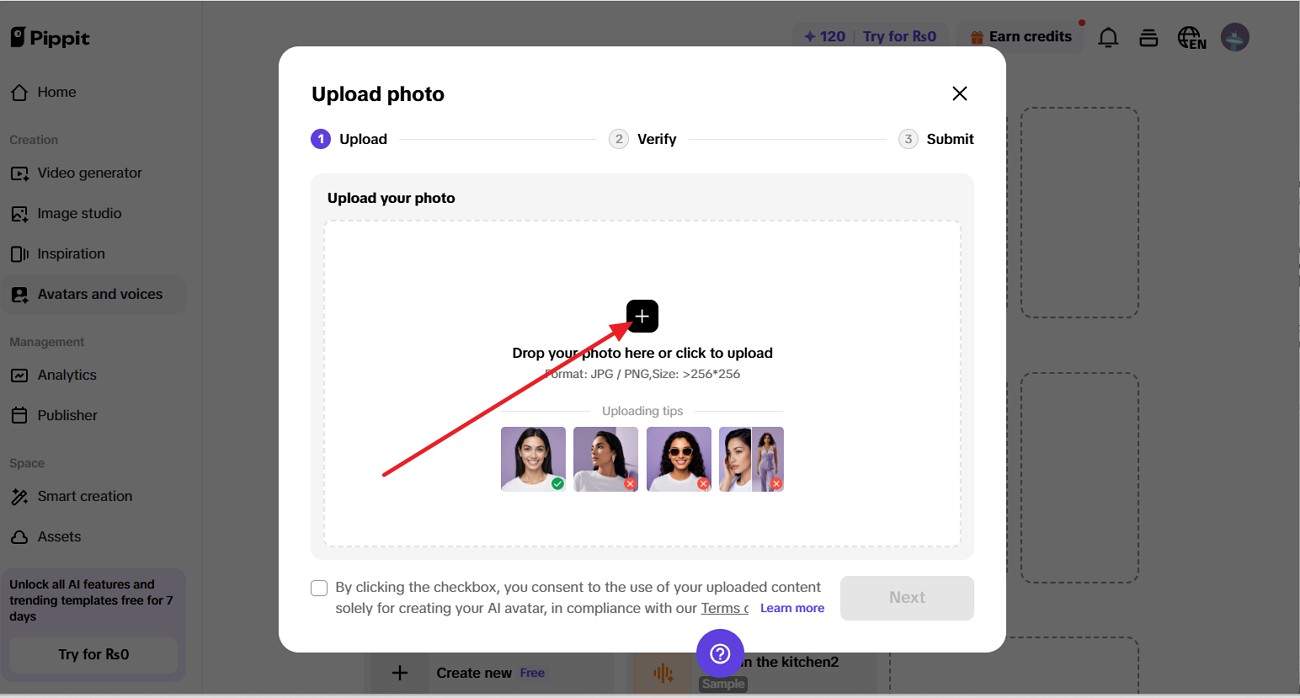Screen dimensions: 1300x698
Task: Click the Analytics chart icon
Action: click(19, 375)
